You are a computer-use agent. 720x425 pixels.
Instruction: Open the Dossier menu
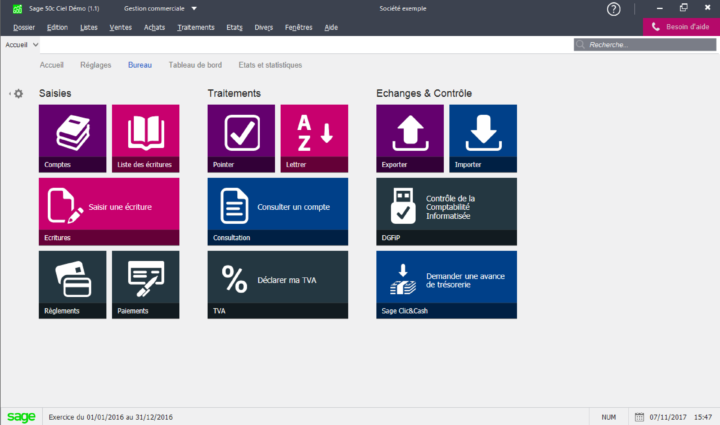[x=24, y=28]
